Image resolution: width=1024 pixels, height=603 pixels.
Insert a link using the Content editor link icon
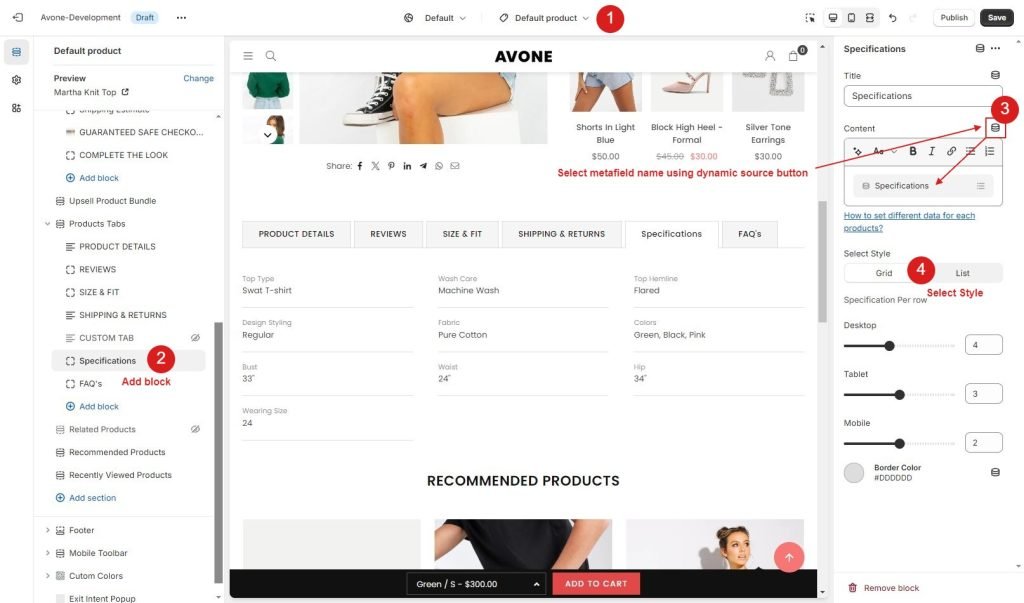pos(951,151)
